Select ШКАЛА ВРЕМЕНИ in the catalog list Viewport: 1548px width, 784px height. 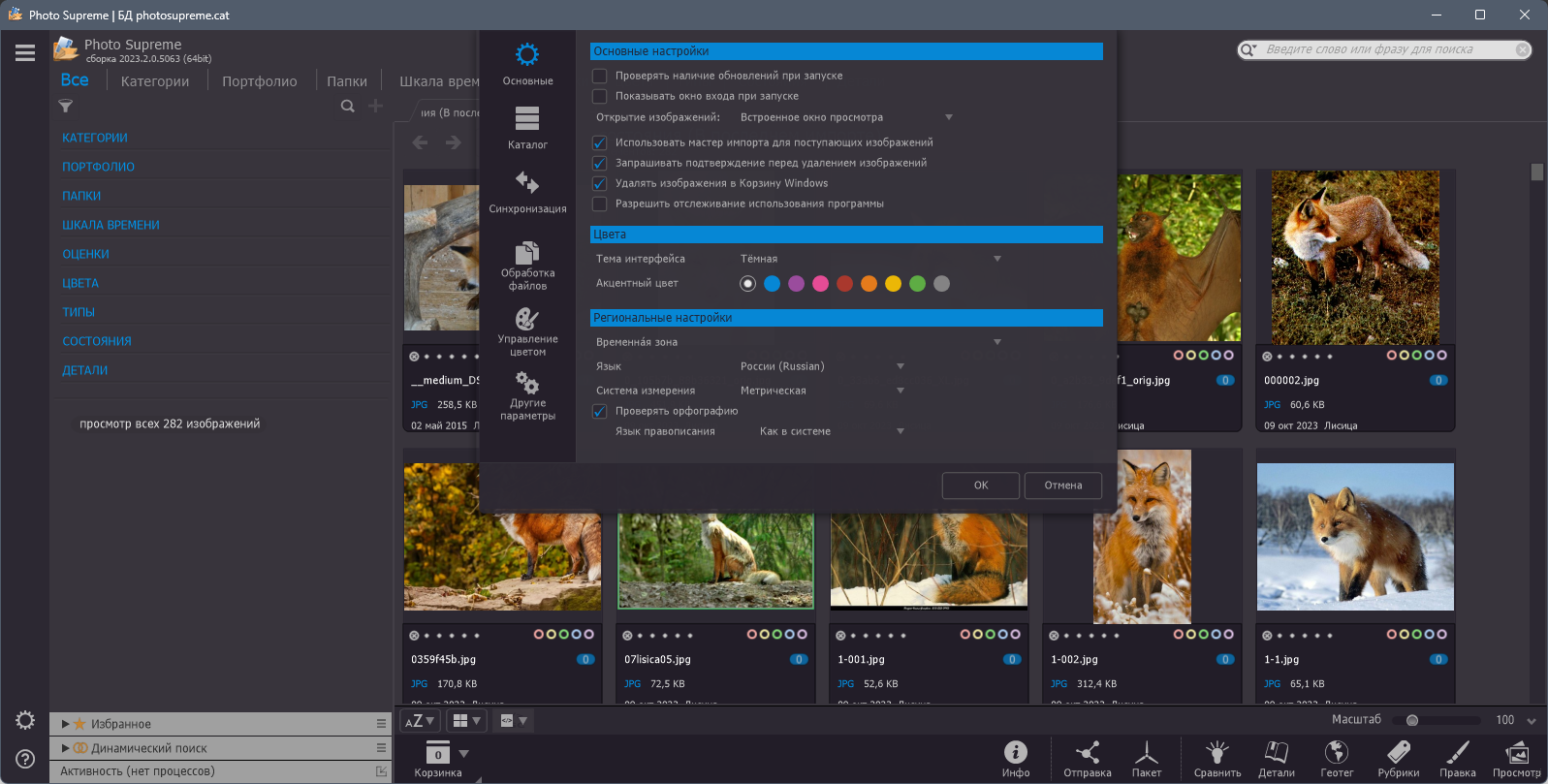click(111, 225)
